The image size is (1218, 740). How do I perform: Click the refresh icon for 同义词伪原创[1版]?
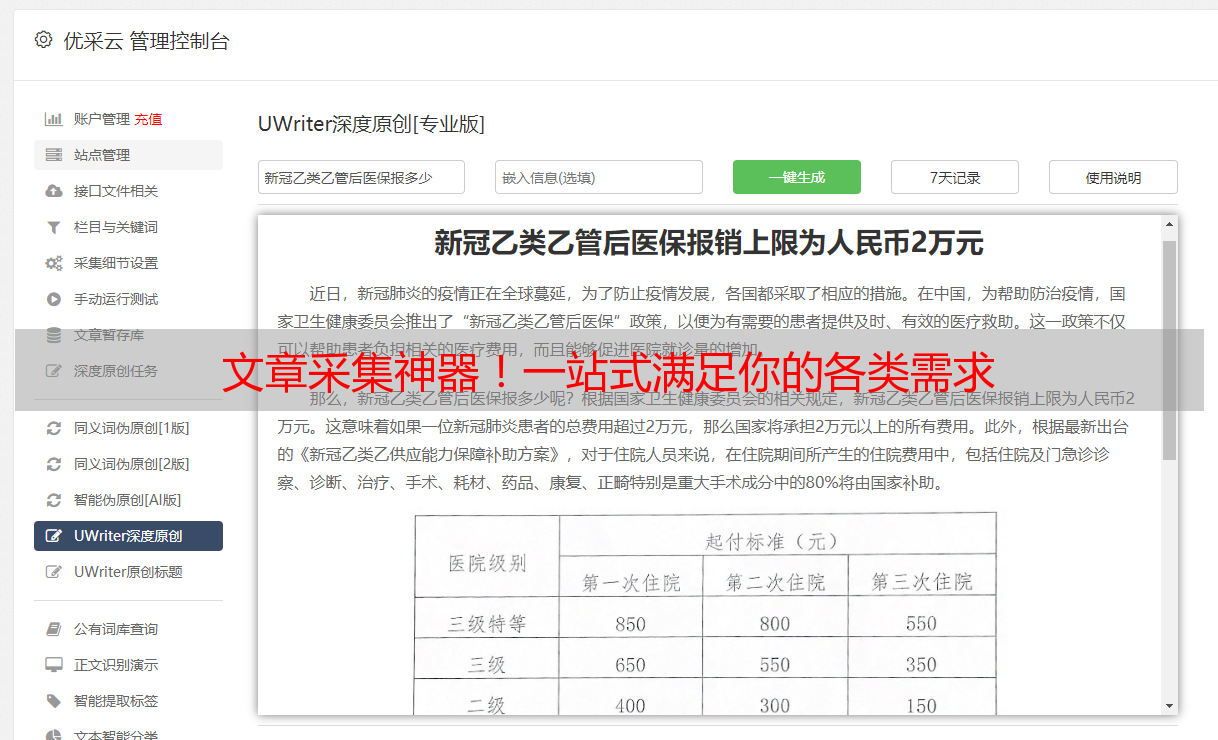pyautogui.click(x=54, y=428)
